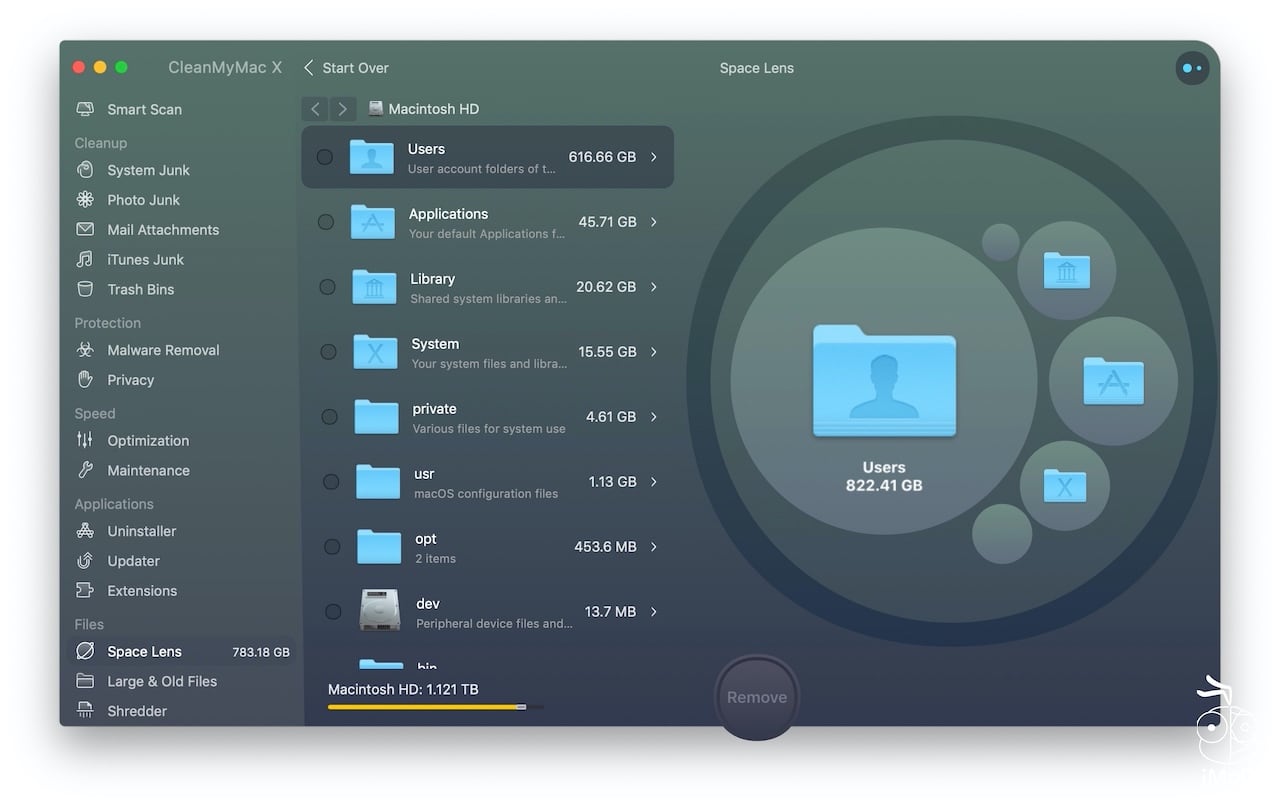Open Photo Junk flower icon
1280x805 pixels.
pyautogui.click(x=85, y=200)
